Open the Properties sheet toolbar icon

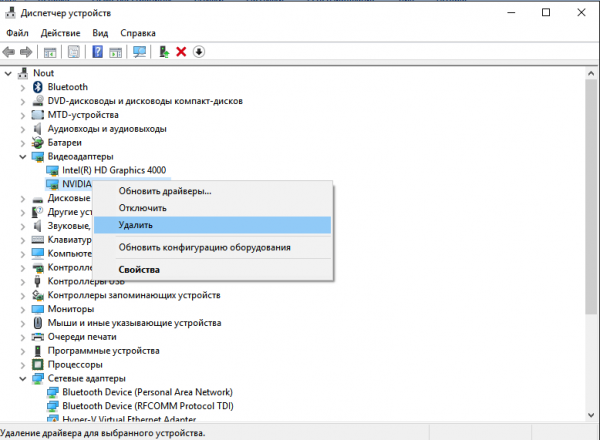73,52
